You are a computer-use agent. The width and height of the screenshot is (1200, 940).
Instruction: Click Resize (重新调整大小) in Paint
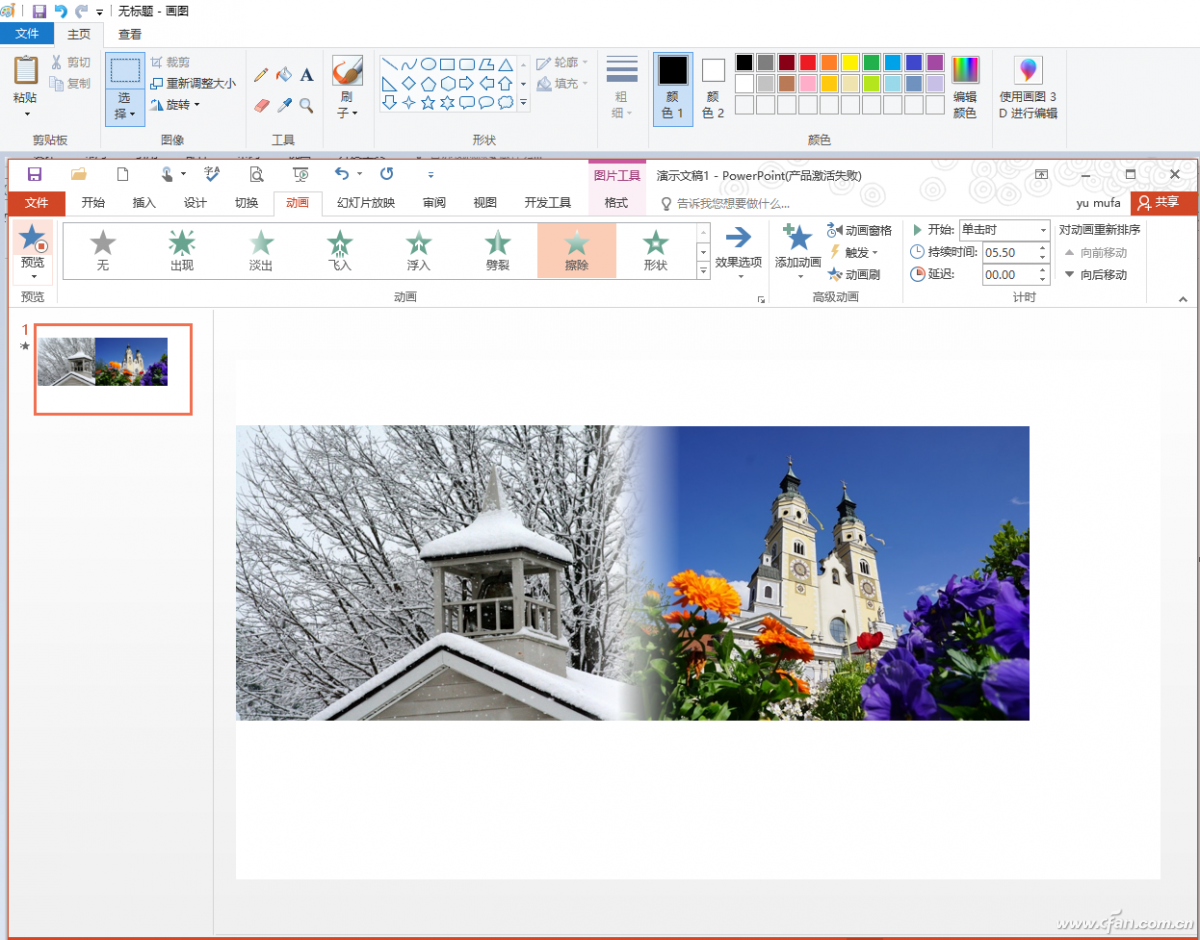click(x=193, y=83)
